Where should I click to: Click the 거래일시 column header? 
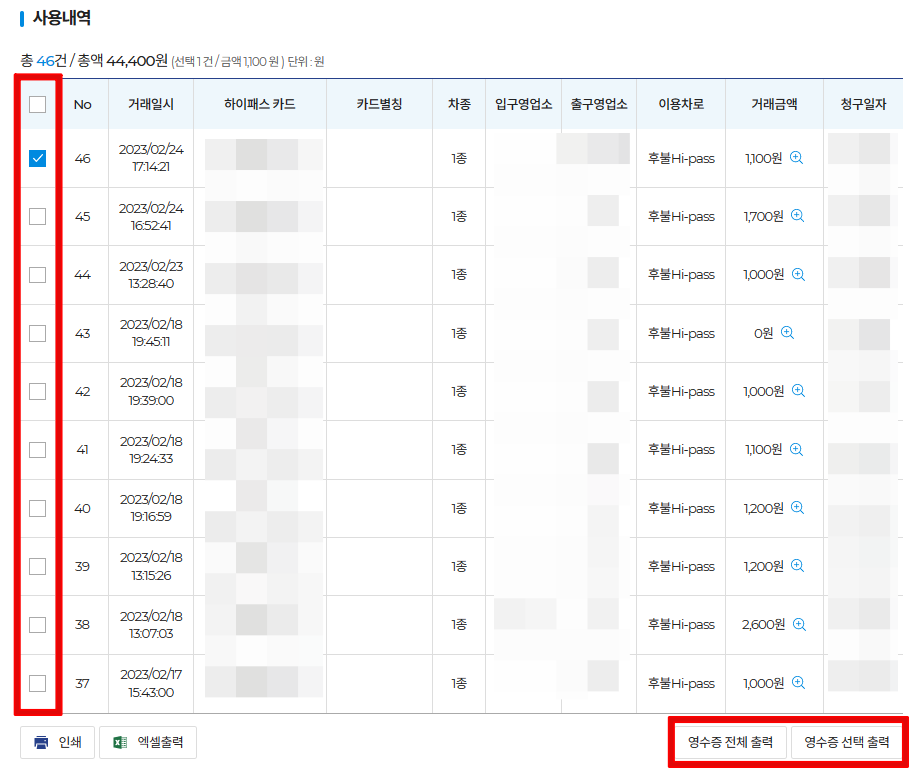151,104
